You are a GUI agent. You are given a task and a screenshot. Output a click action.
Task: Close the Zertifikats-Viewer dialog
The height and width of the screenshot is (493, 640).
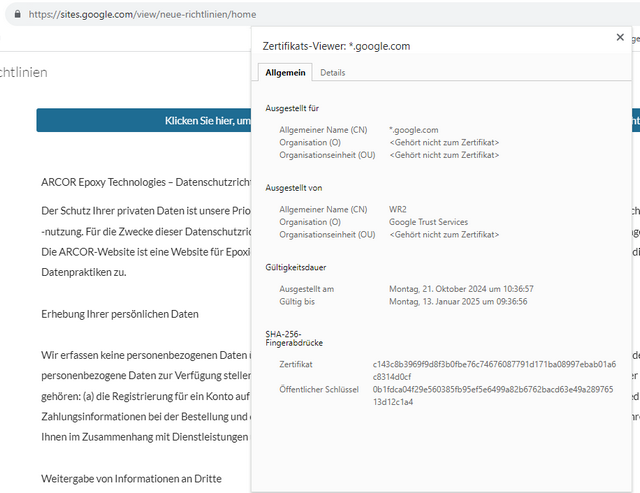tap(620, 37)
